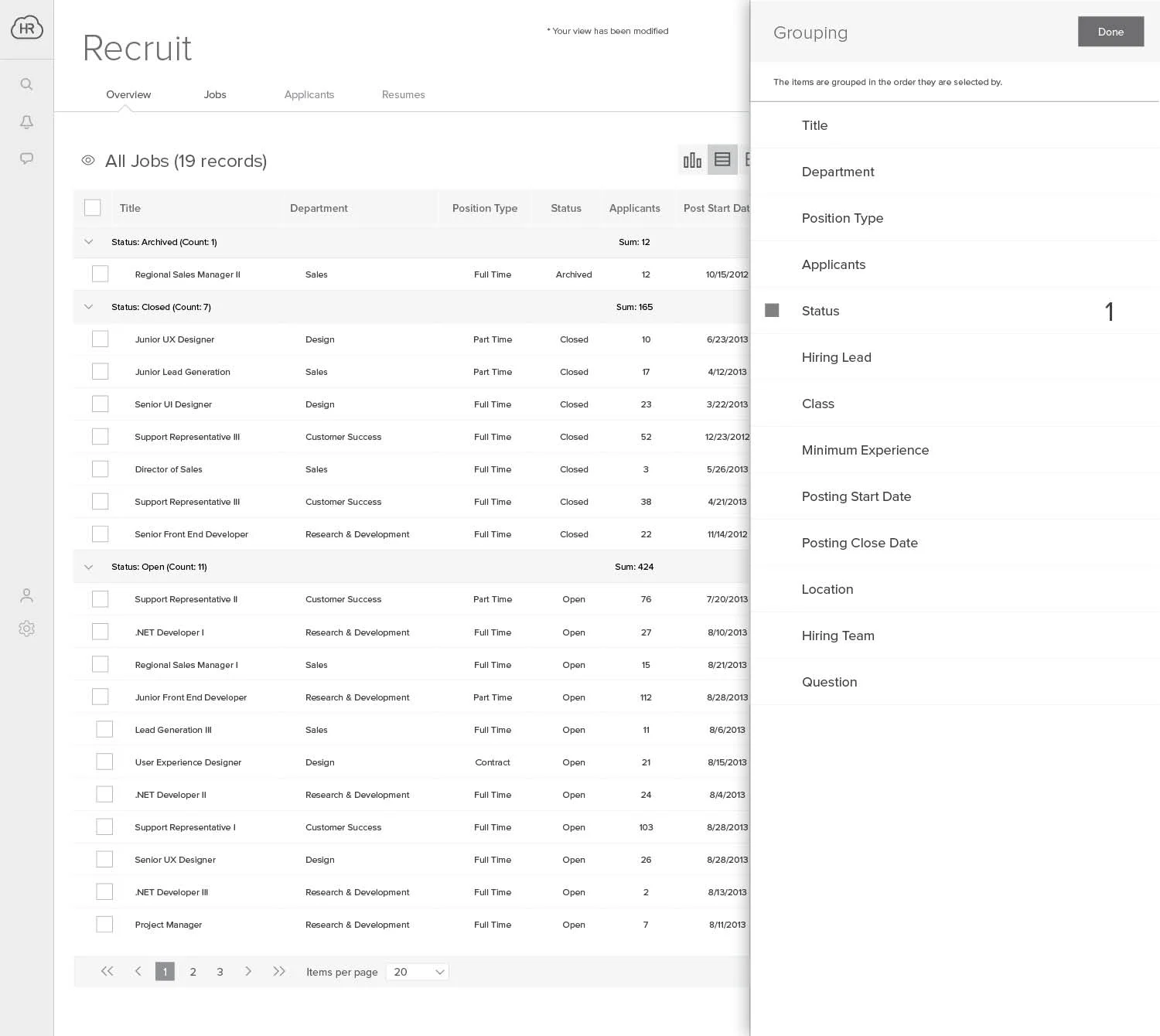Open user profile icon in sidebar
This screenshot has width=1160, height=1036.
(x=26, y=595)
